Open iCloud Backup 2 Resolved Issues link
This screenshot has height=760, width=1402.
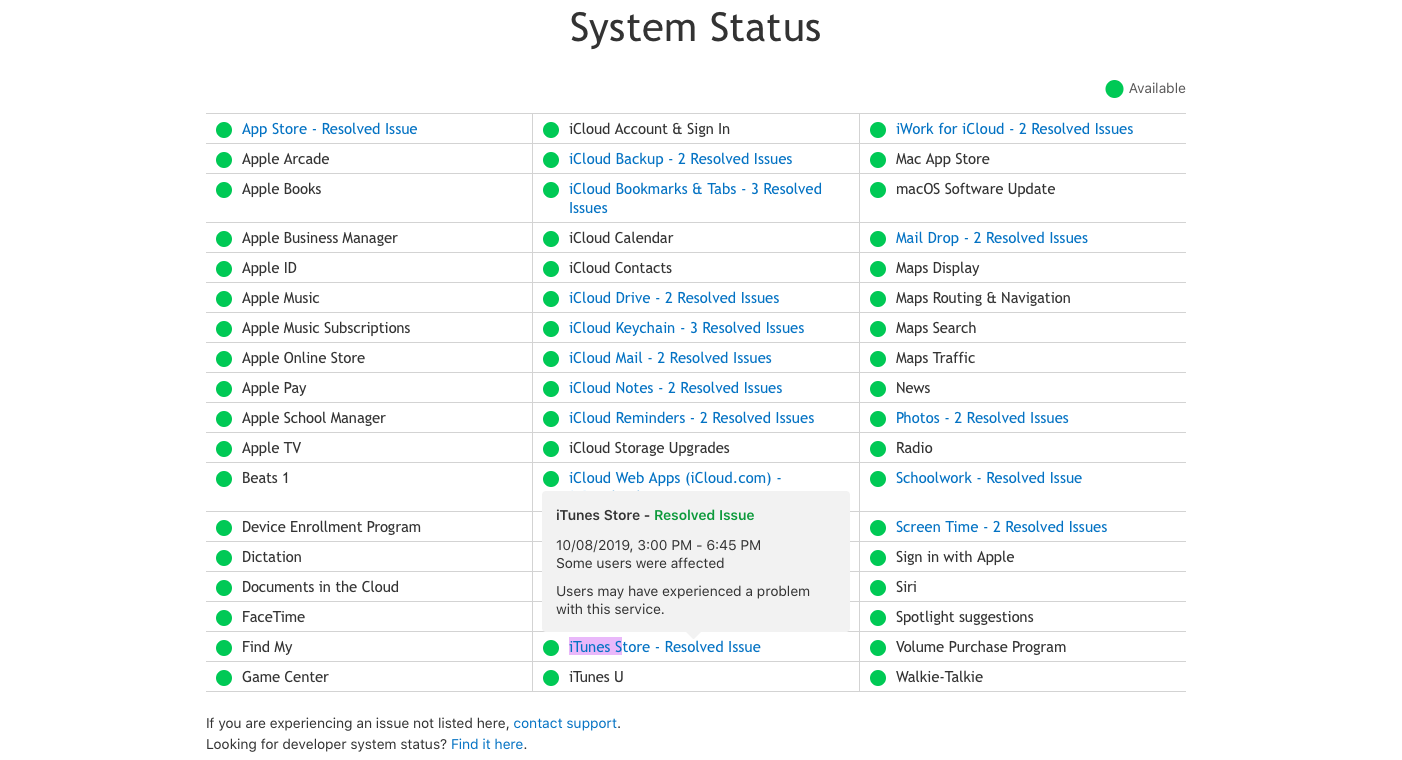[x=680, y=159]
